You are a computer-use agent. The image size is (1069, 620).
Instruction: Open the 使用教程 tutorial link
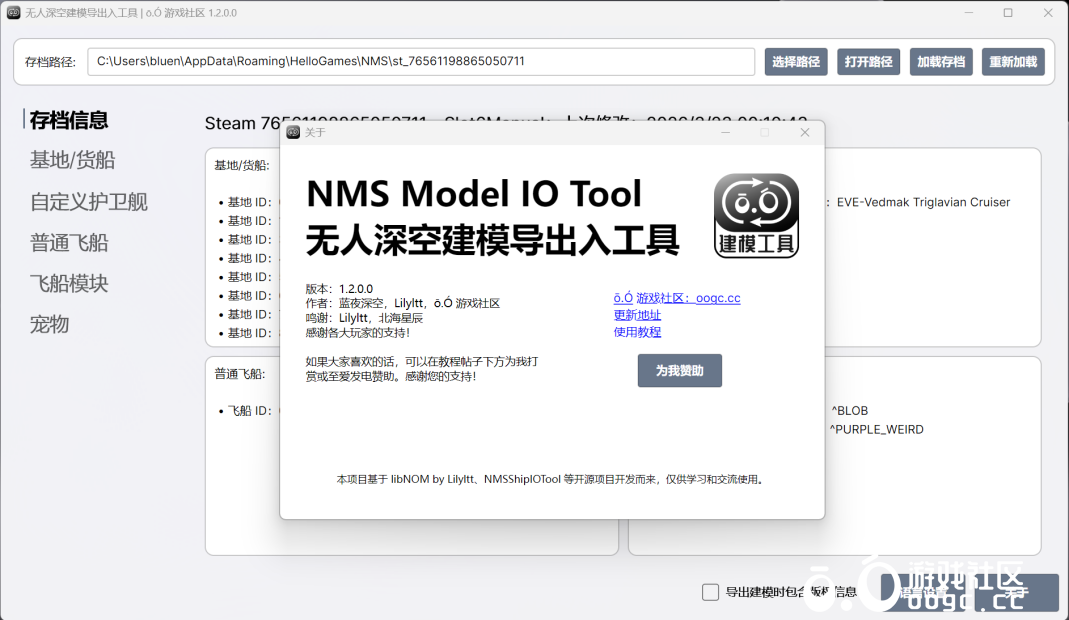click(x=637, y=332)
